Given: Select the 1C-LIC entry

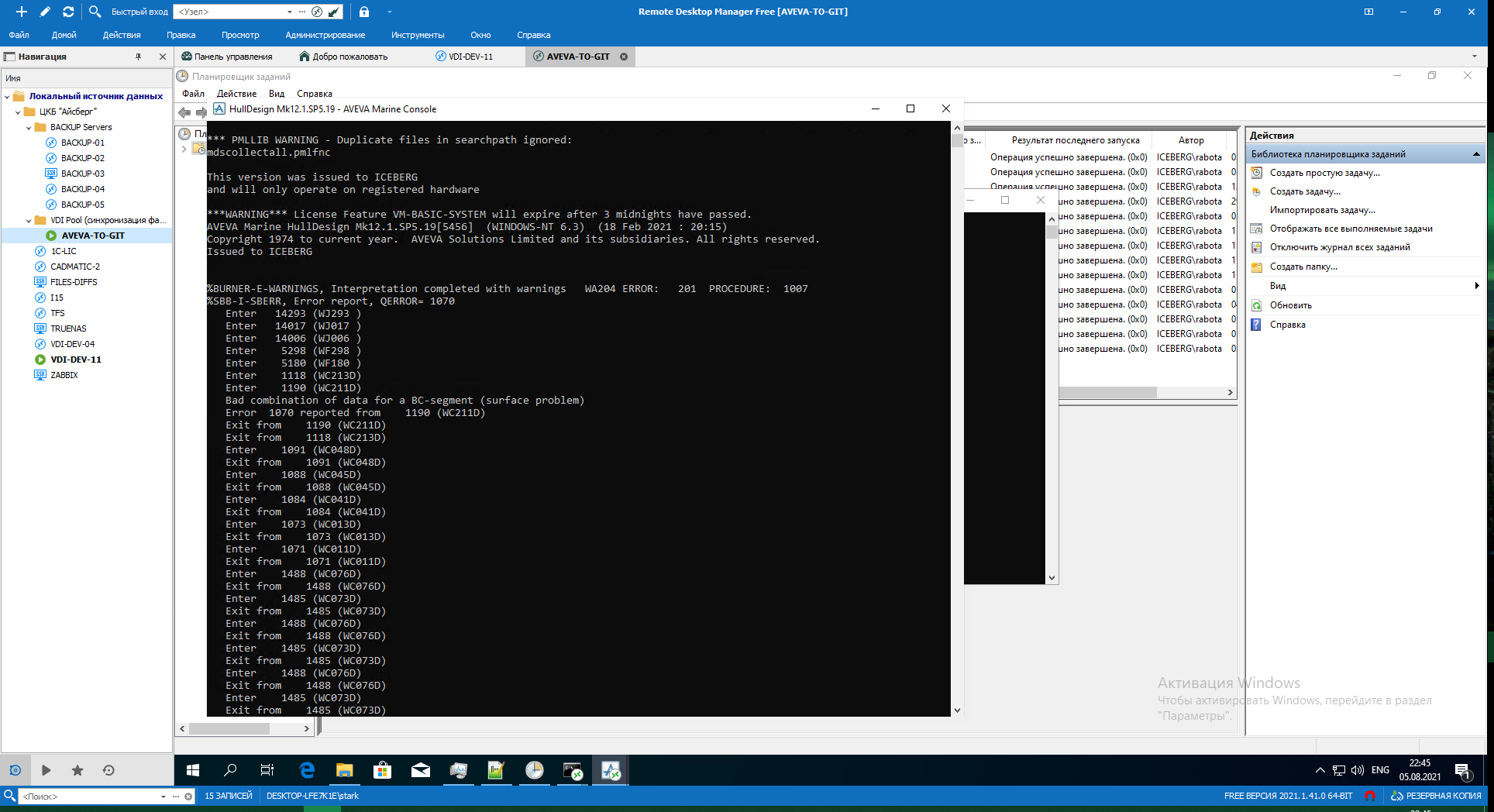Looking at the screenshot, I should coord(64,251).
